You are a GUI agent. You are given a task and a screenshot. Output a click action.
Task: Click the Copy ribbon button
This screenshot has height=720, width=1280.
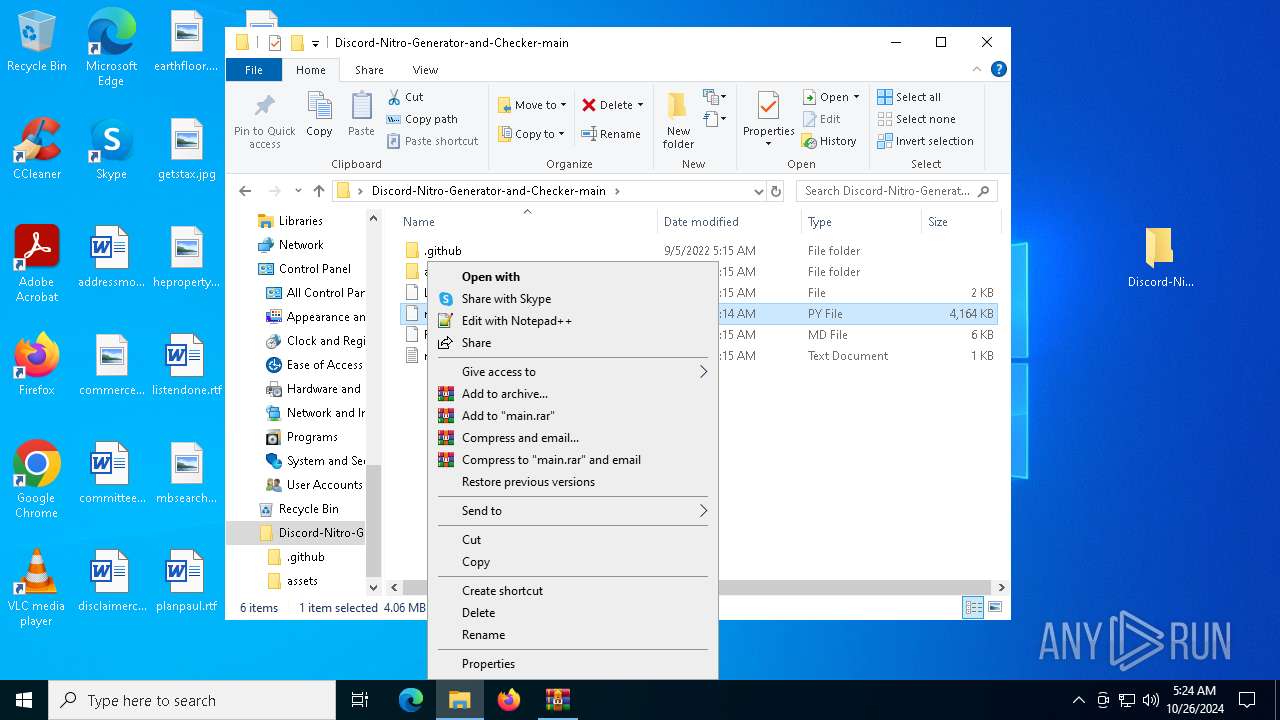click(319, 115)
